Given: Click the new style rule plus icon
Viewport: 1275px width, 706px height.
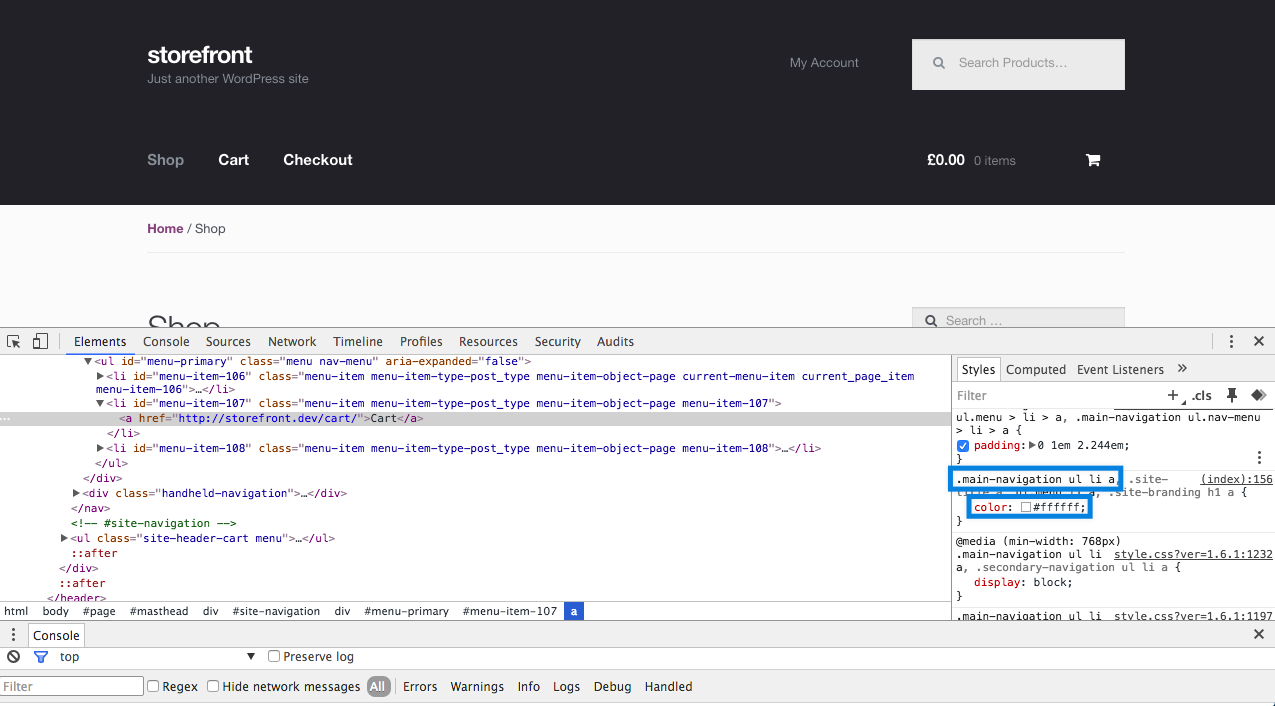Looking at the screenshot, I should click(x=1174, y=395).
